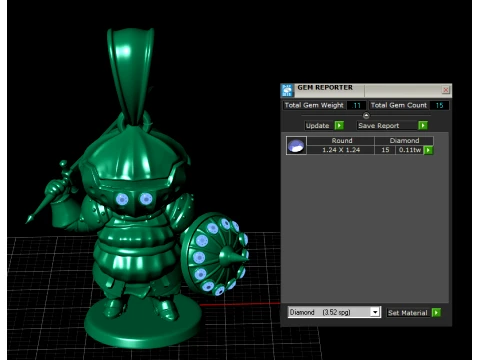Click the Save Report button label
The height and width of the screenshot is (360, 480).
click(386, 126)
